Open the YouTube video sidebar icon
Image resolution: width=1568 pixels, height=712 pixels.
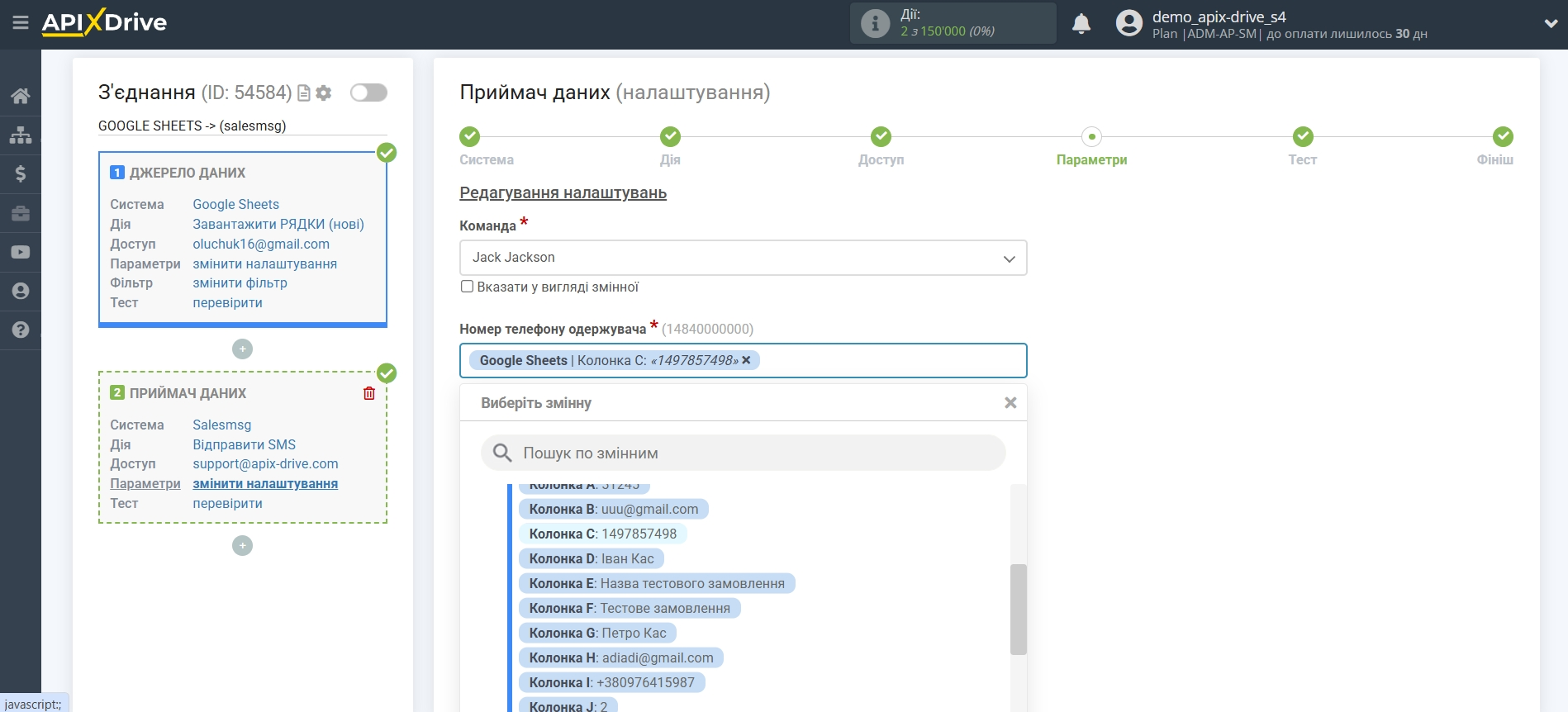(21, 252)
